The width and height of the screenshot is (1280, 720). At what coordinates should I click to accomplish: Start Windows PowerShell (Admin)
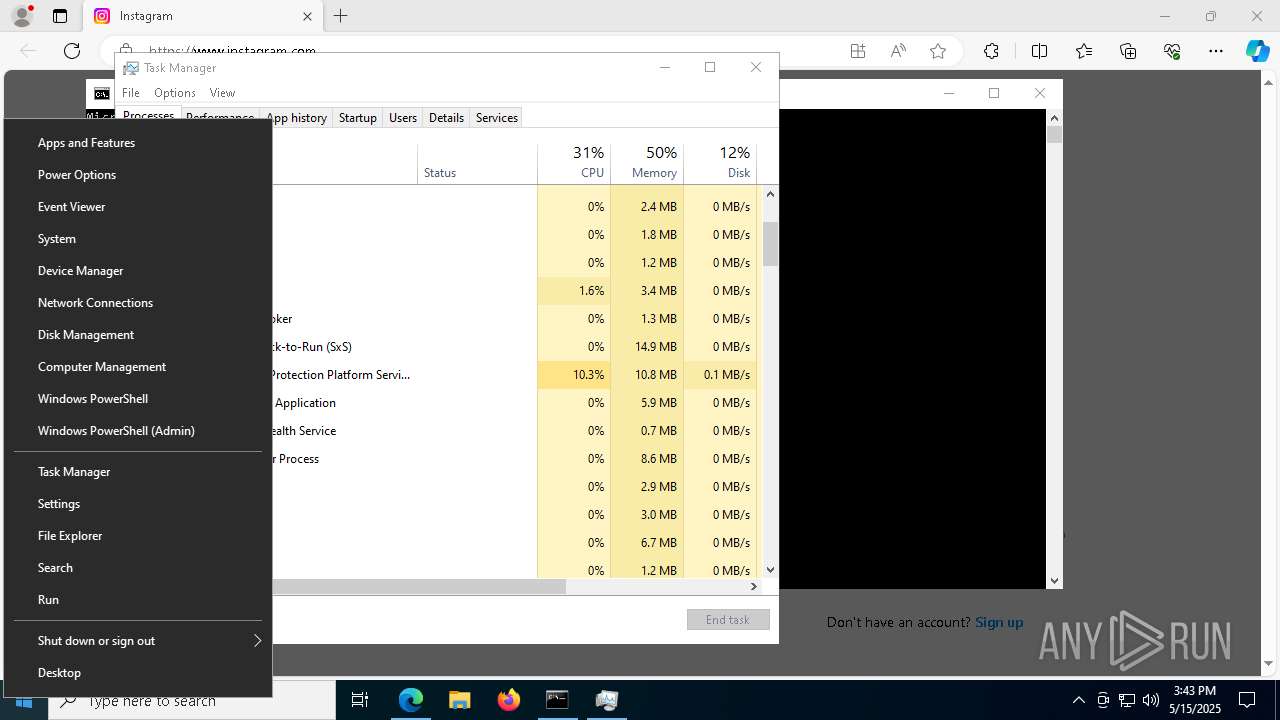point(138,431)
